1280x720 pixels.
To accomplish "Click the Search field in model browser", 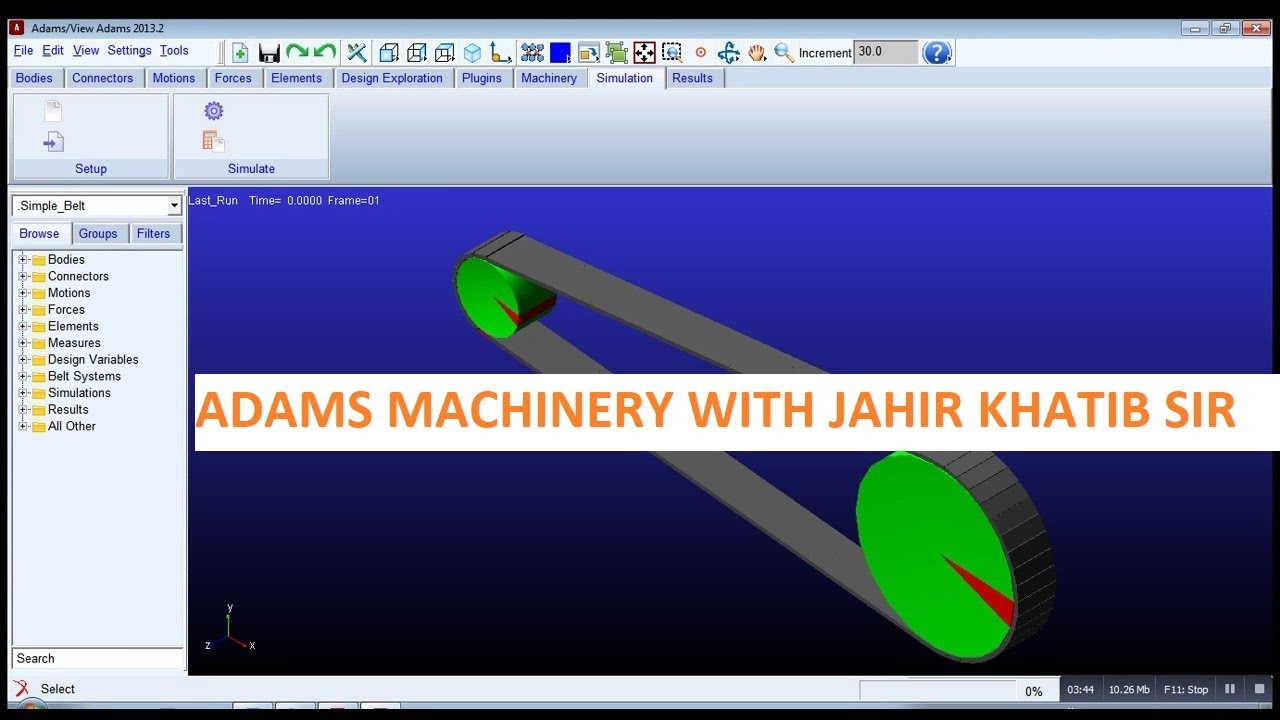I will pyautogui.click(x=97, y=658).
